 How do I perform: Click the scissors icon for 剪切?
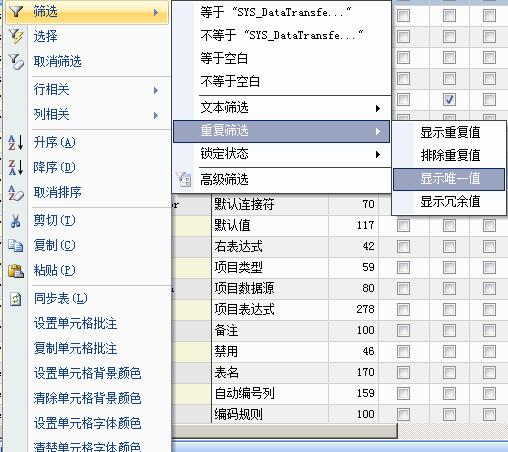[15, 221]
